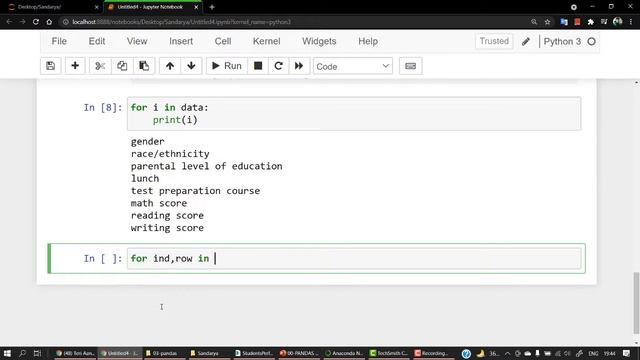The image size is (640, 360).
Task: Click the 'writing score' output line
Action: [167, 228]
